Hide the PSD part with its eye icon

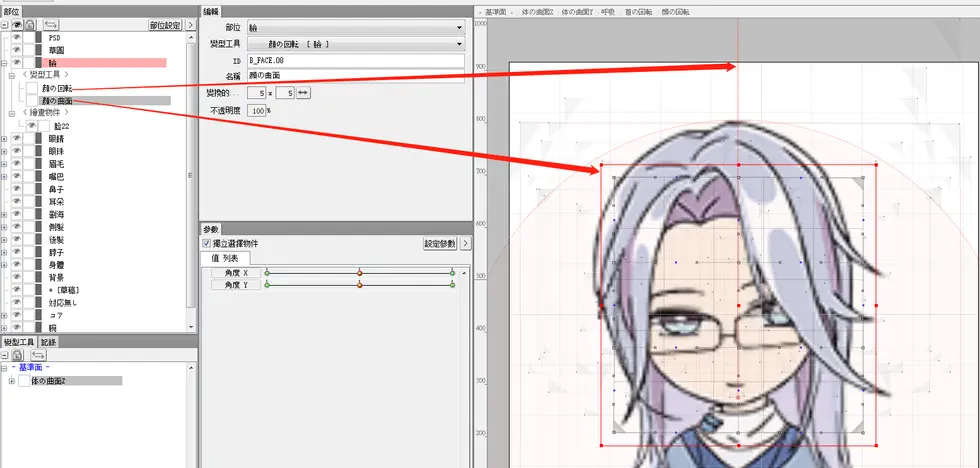[x=16, y=37]
